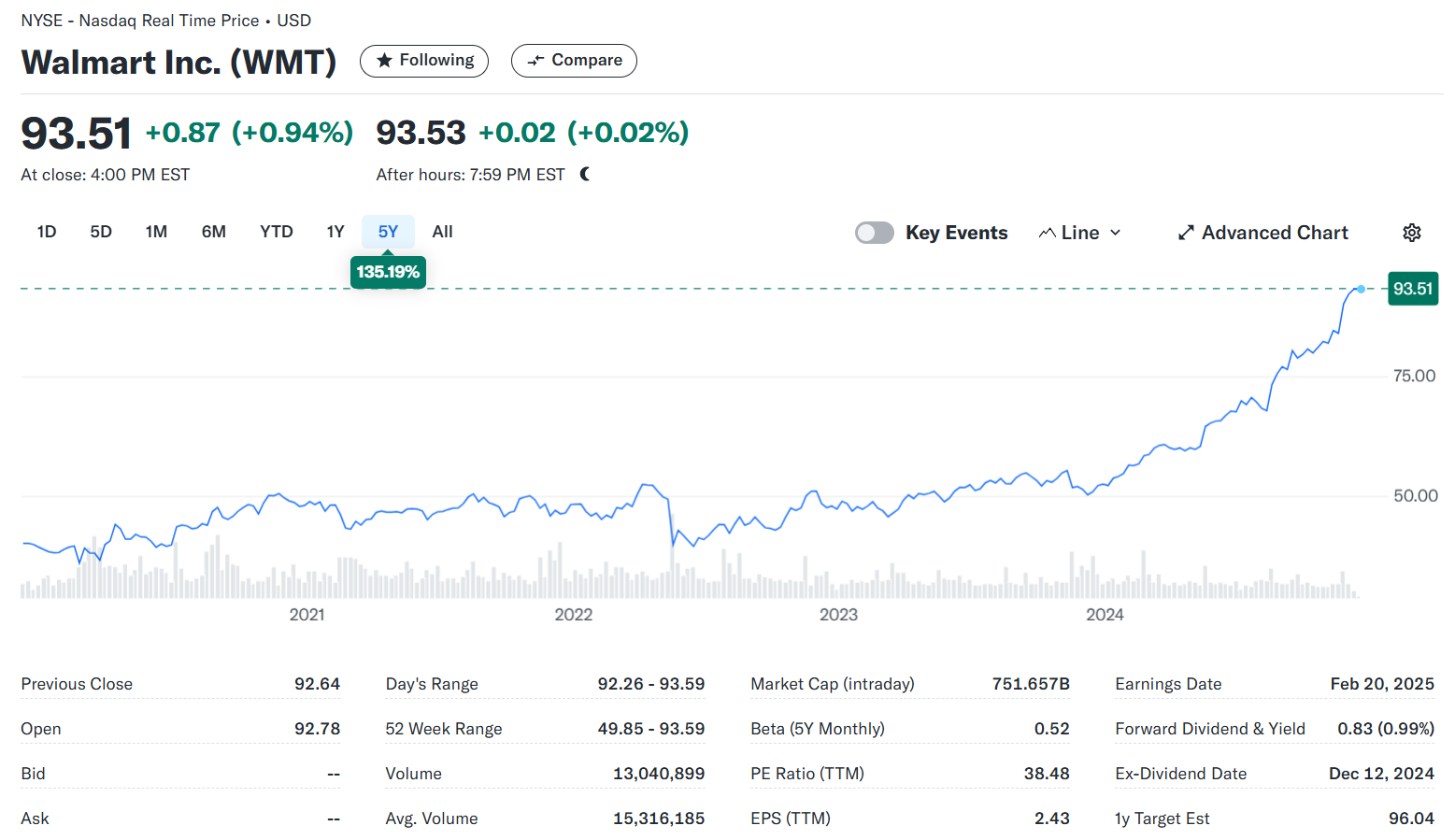Click the EPS (TTM) value 2.43
1455x840 pixels.
click(1051, 819)
